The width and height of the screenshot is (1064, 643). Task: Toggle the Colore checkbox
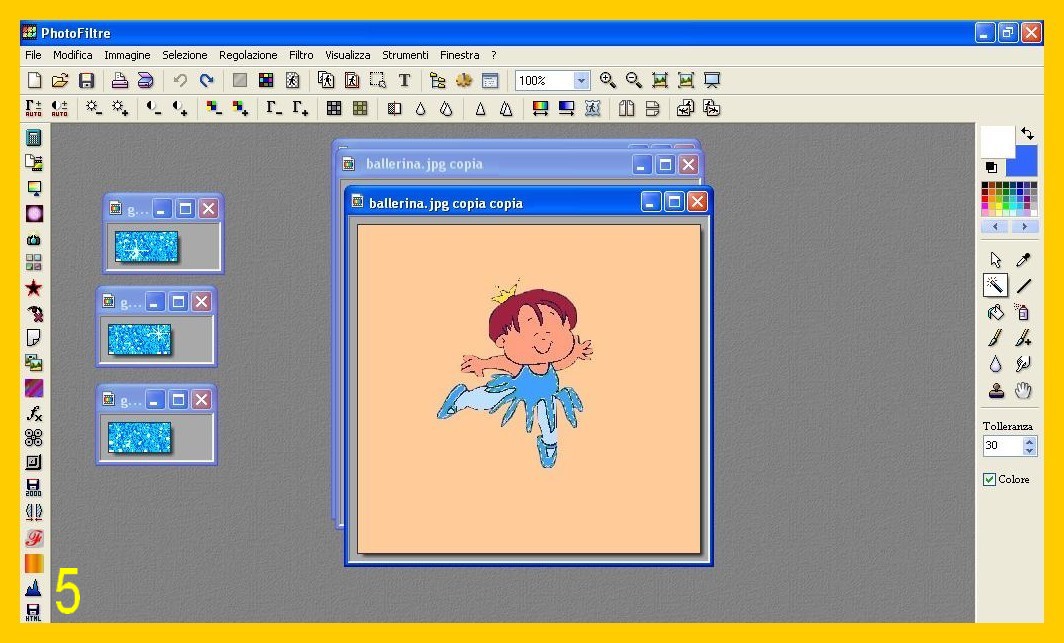click(x=990, y=480)
